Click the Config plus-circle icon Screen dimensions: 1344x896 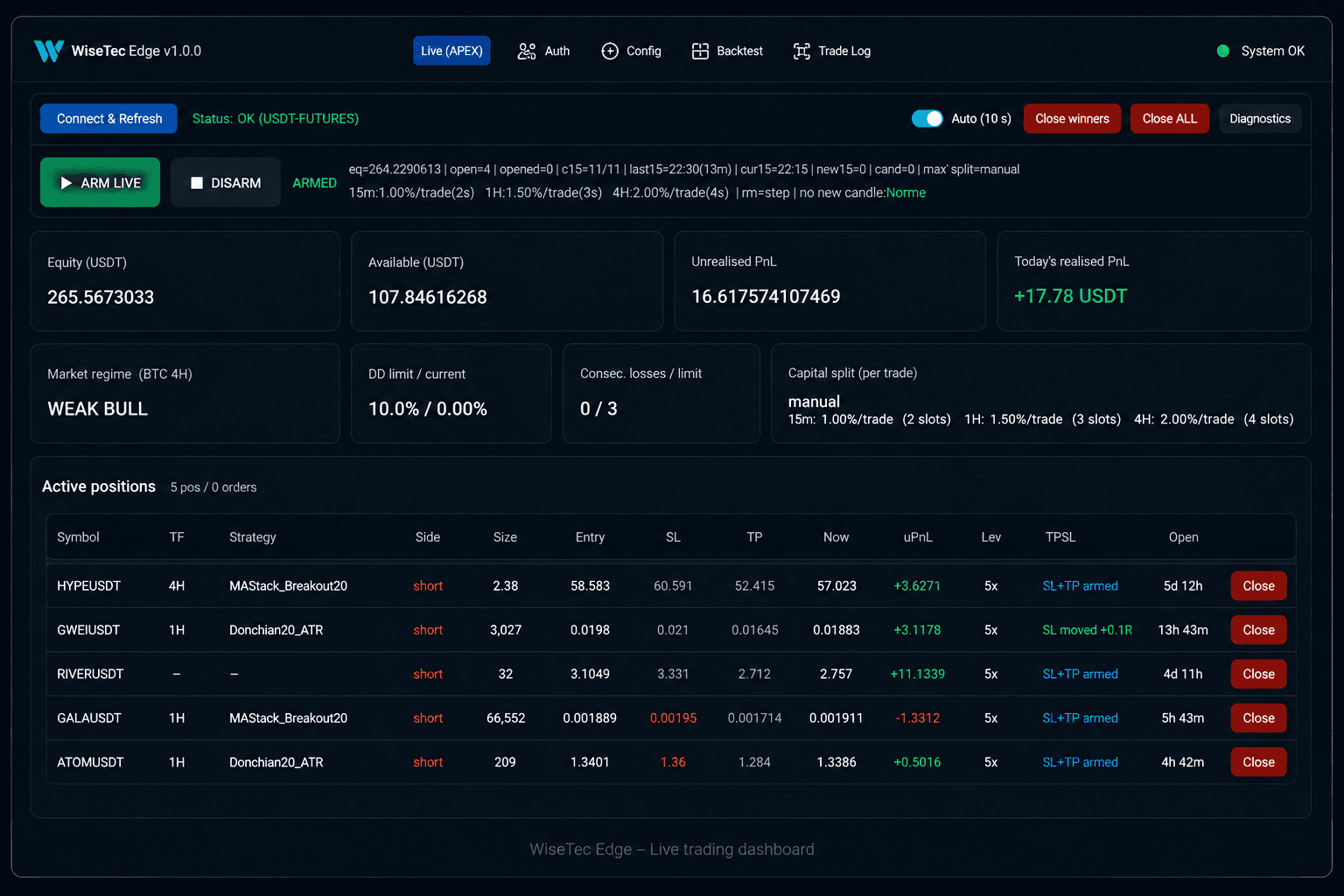tap(610, 51)
